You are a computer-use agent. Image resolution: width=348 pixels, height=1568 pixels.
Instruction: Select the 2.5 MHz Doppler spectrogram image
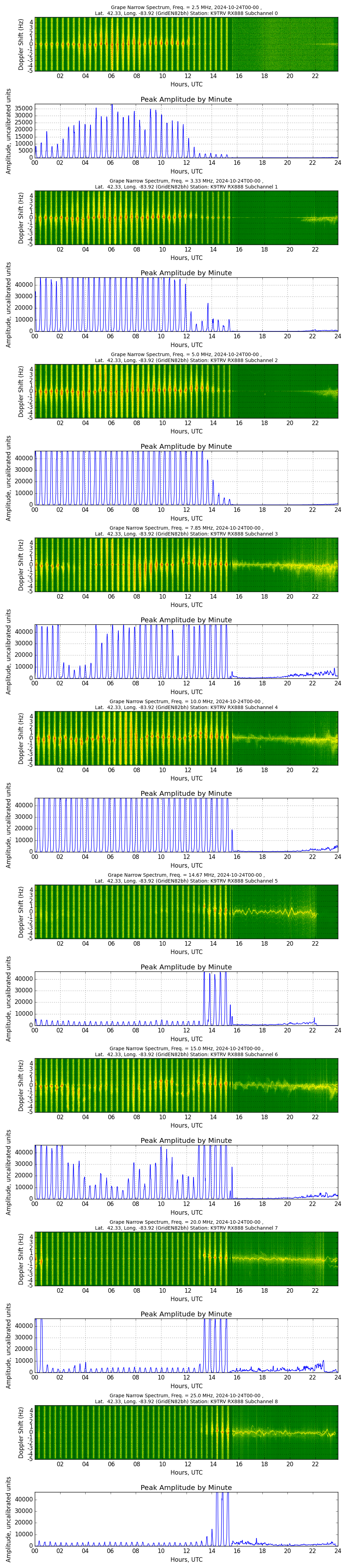tap(186, 44)
